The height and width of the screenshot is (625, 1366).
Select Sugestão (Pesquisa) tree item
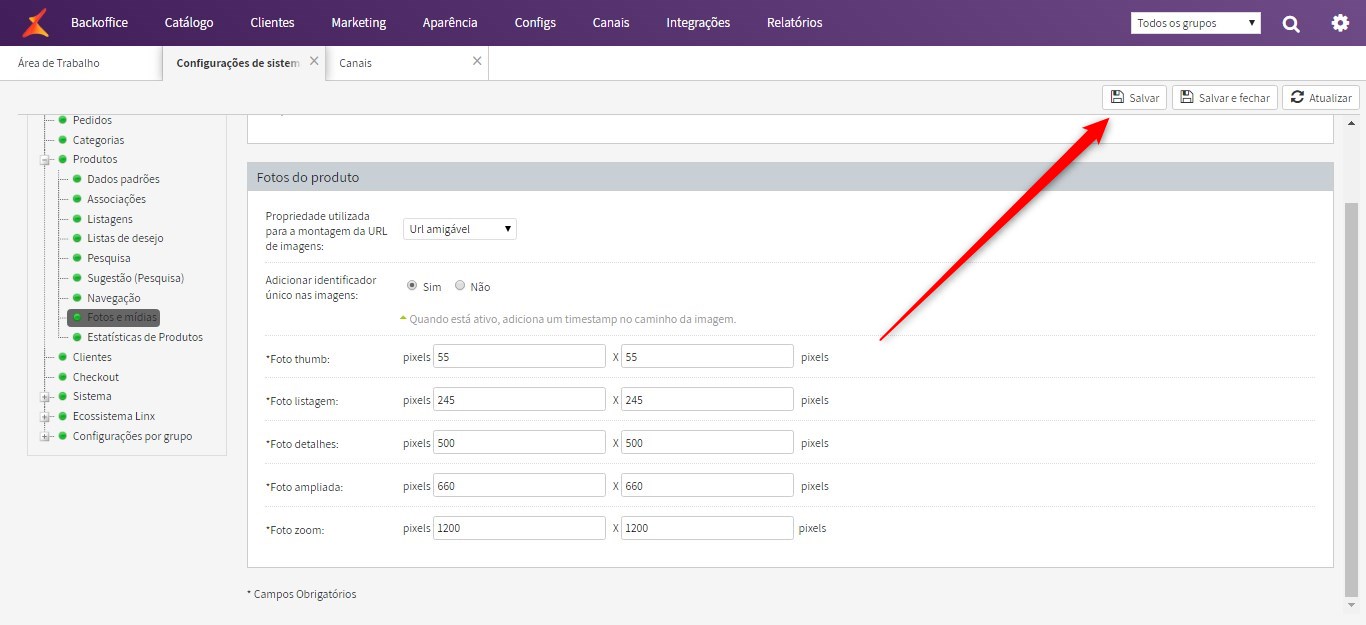tap(135, 278)
